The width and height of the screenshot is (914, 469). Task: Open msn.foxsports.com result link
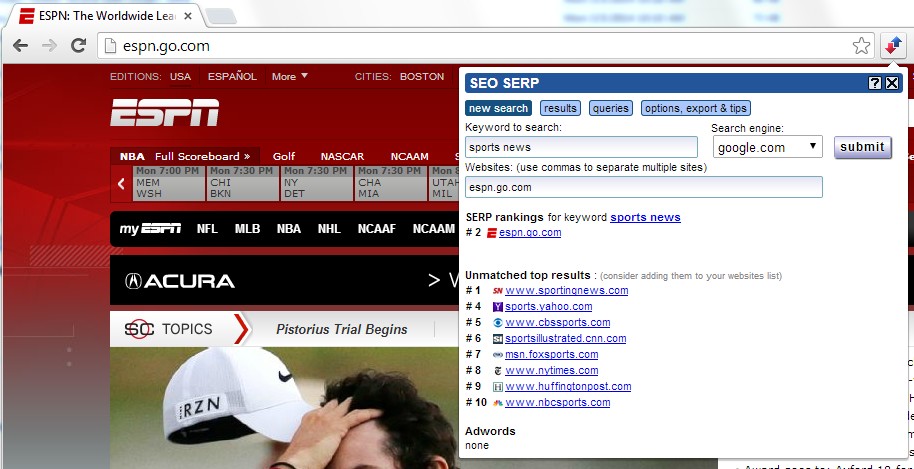point(551,354)
